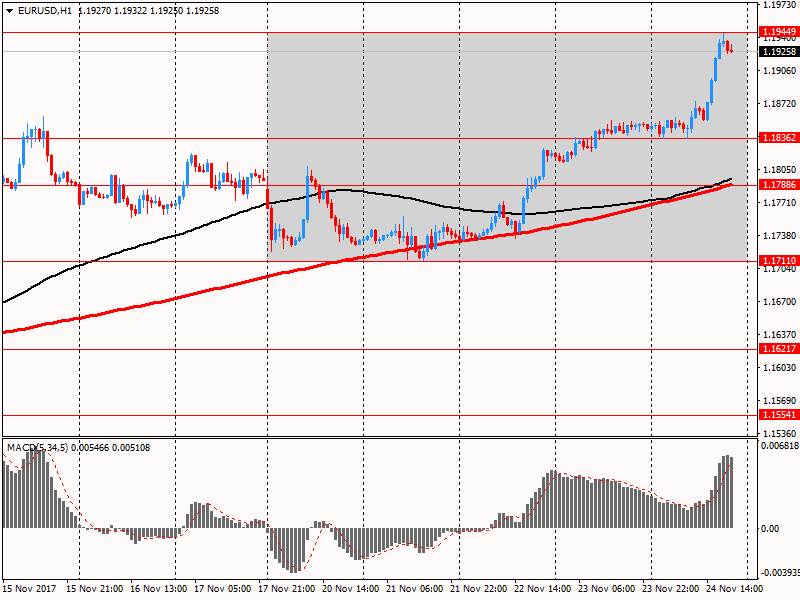Select the 1.17886 red price level label
Viewport: 800px width, 600px height.
pyautogui.click(x=779, y=185)
